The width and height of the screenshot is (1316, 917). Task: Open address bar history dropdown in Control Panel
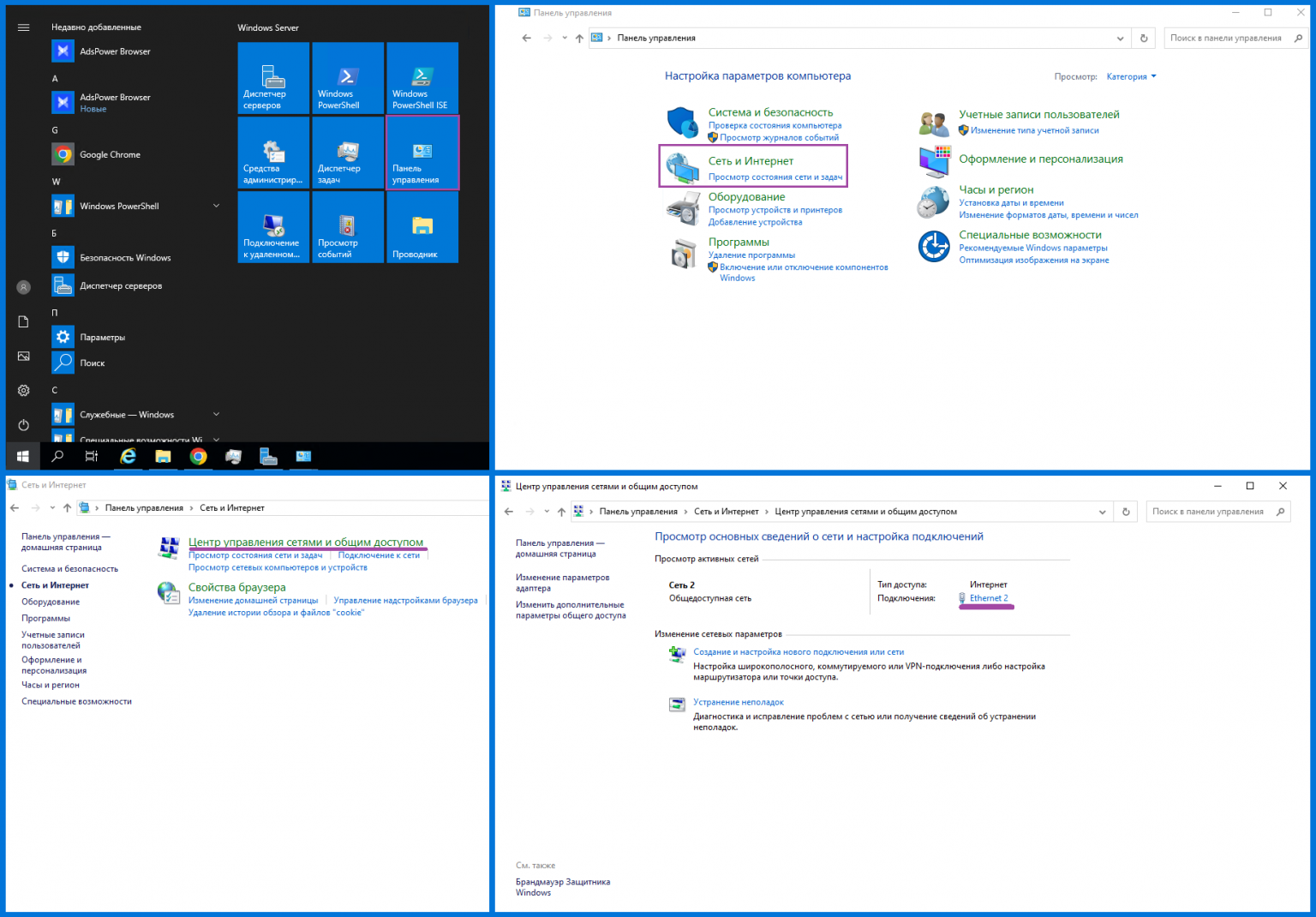pos(1120,39)
